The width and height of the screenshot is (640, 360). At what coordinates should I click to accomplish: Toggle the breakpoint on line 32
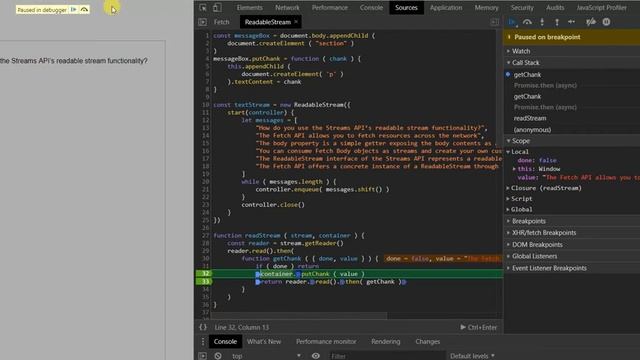[x=204, y=274]
